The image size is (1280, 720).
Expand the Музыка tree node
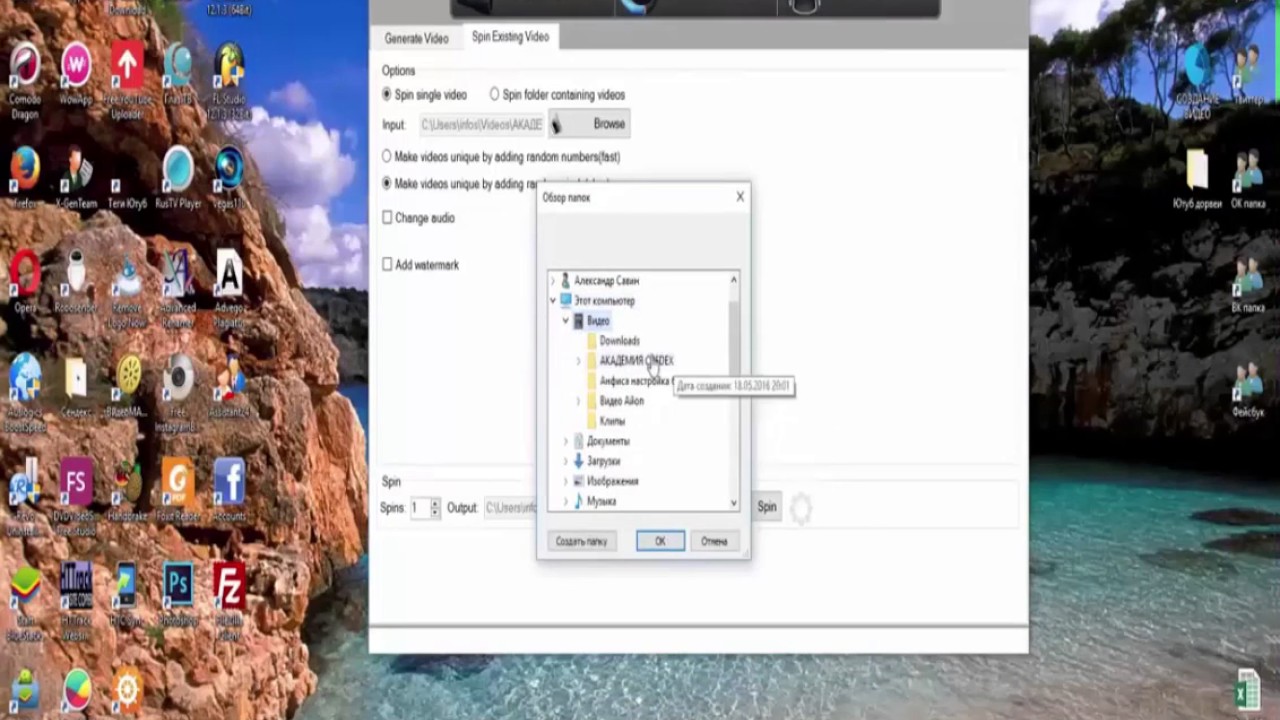566,501
